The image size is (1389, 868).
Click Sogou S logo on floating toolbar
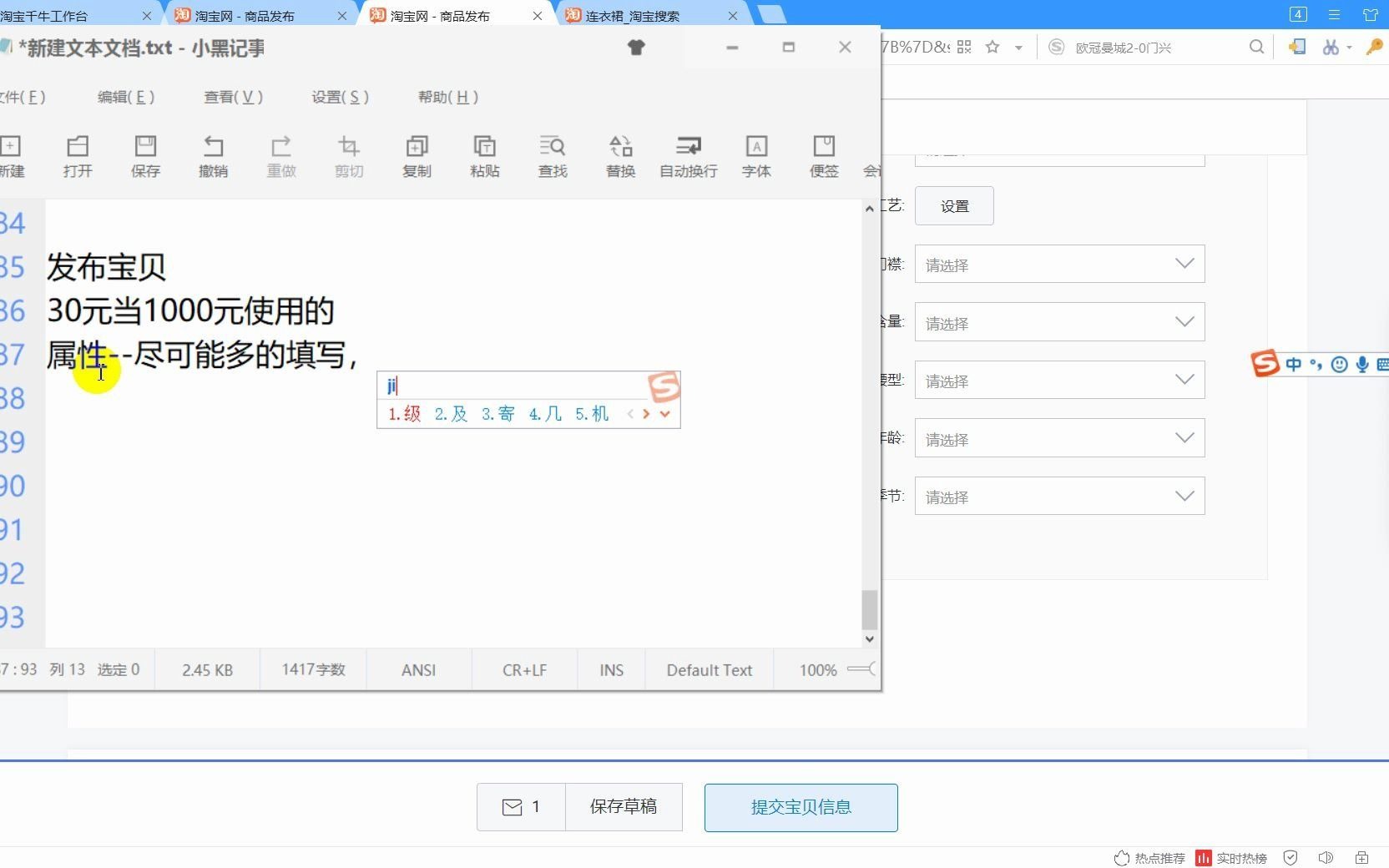(x=1265, y=363)
